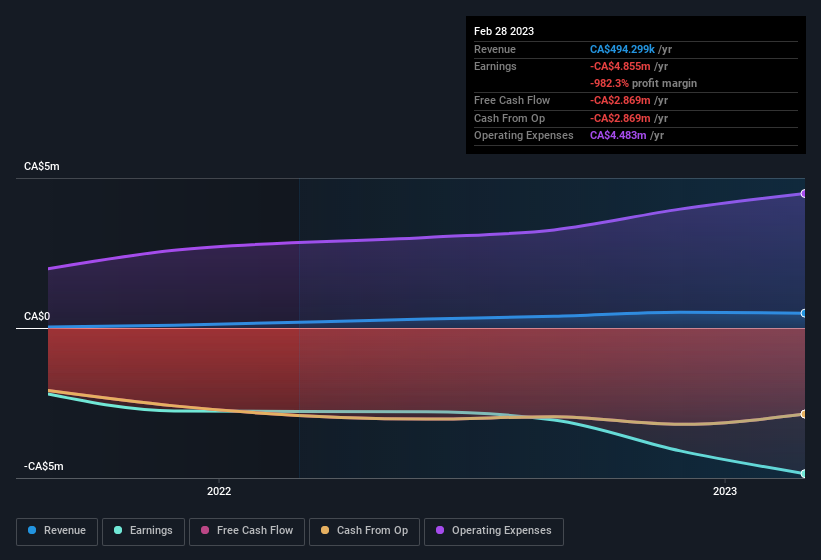The image size is (821, 560).
Task: Click the Revenue tooltip row label
Action: [495, 49]
